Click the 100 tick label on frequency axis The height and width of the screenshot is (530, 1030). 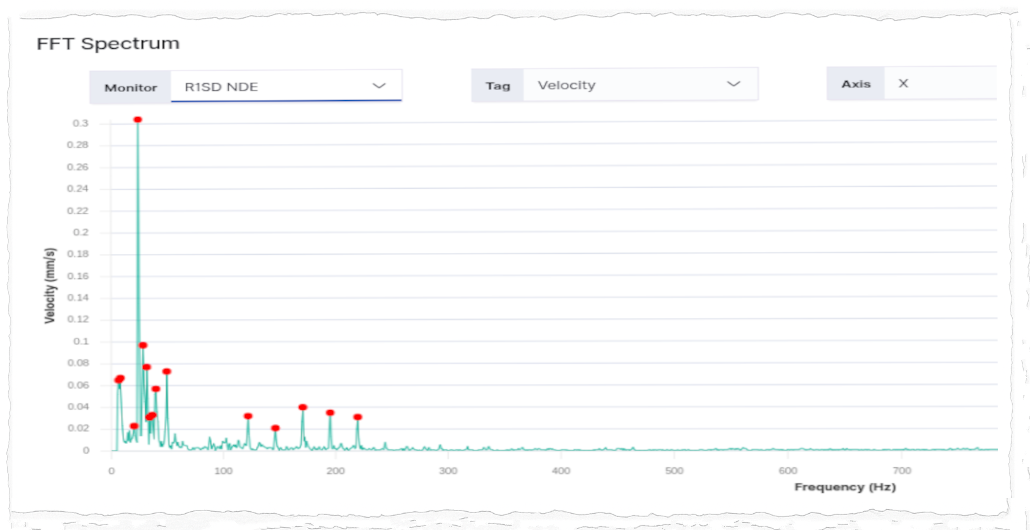[223, 470]
